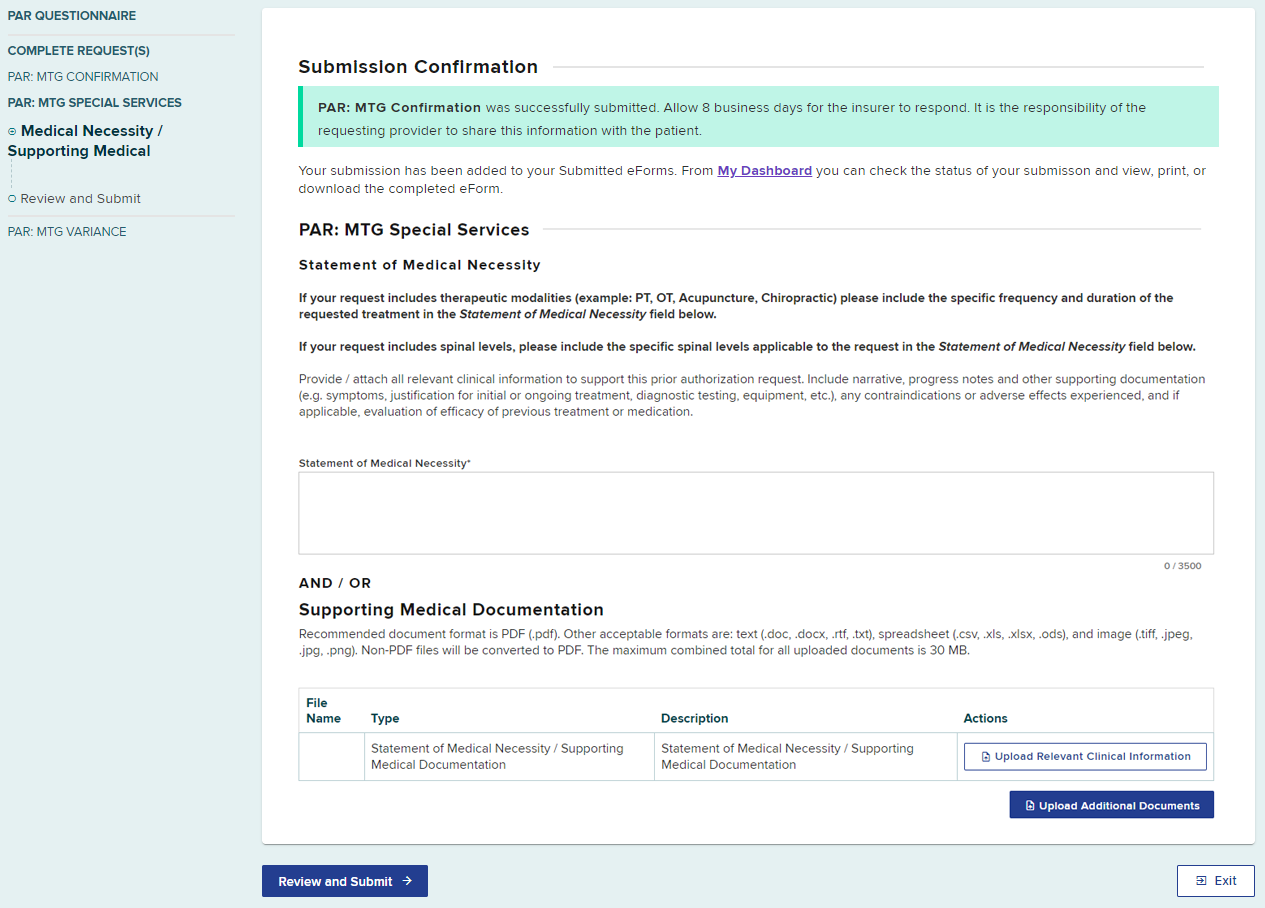This screenshot has width=1265, height=908.
Task: Click the file icon on Upload Additional Documents
Action: pos(1030,806)
